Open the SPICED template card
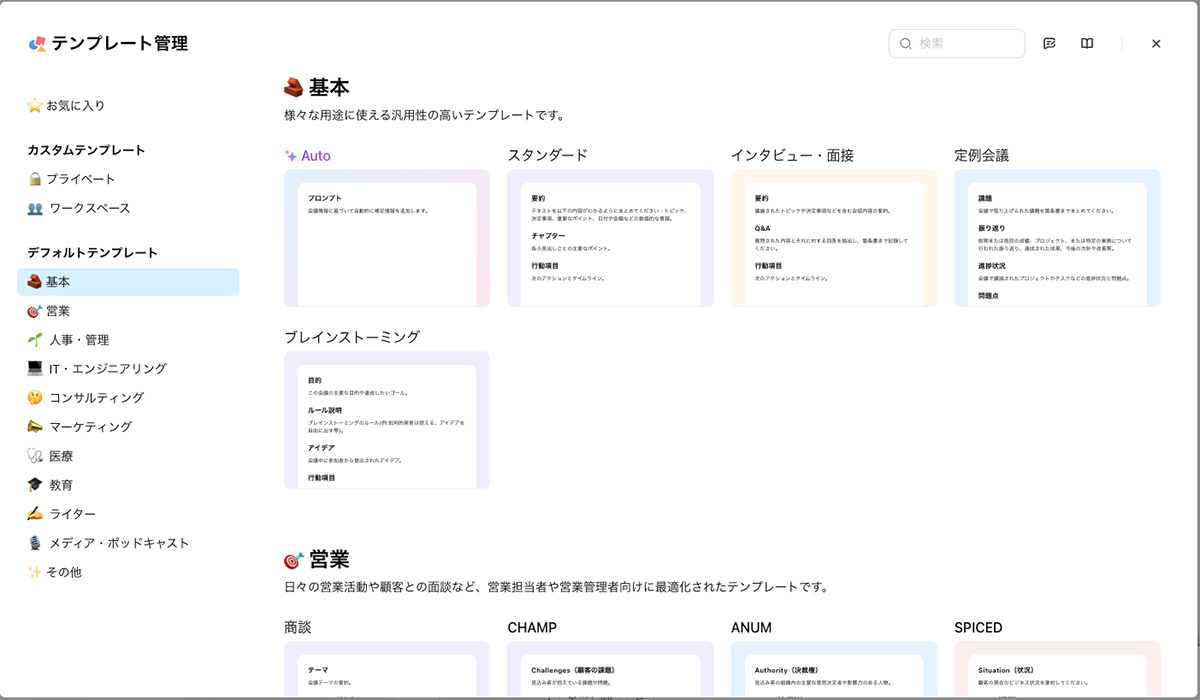The height and width of the screenshot is (700, 1200). [x=1057, y=670]
